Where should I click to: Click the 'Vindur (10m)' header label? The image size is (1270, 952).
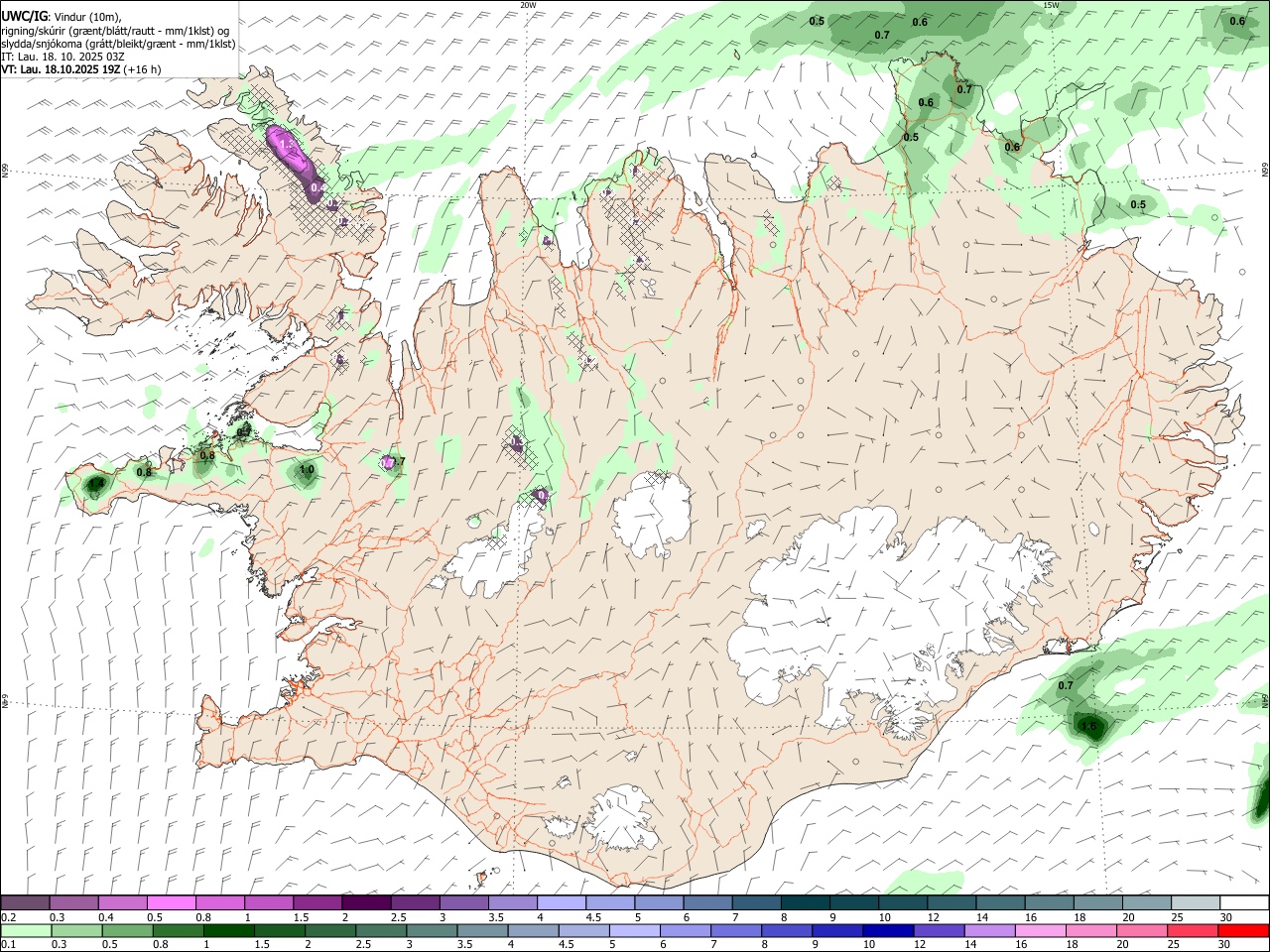[89, 17]
